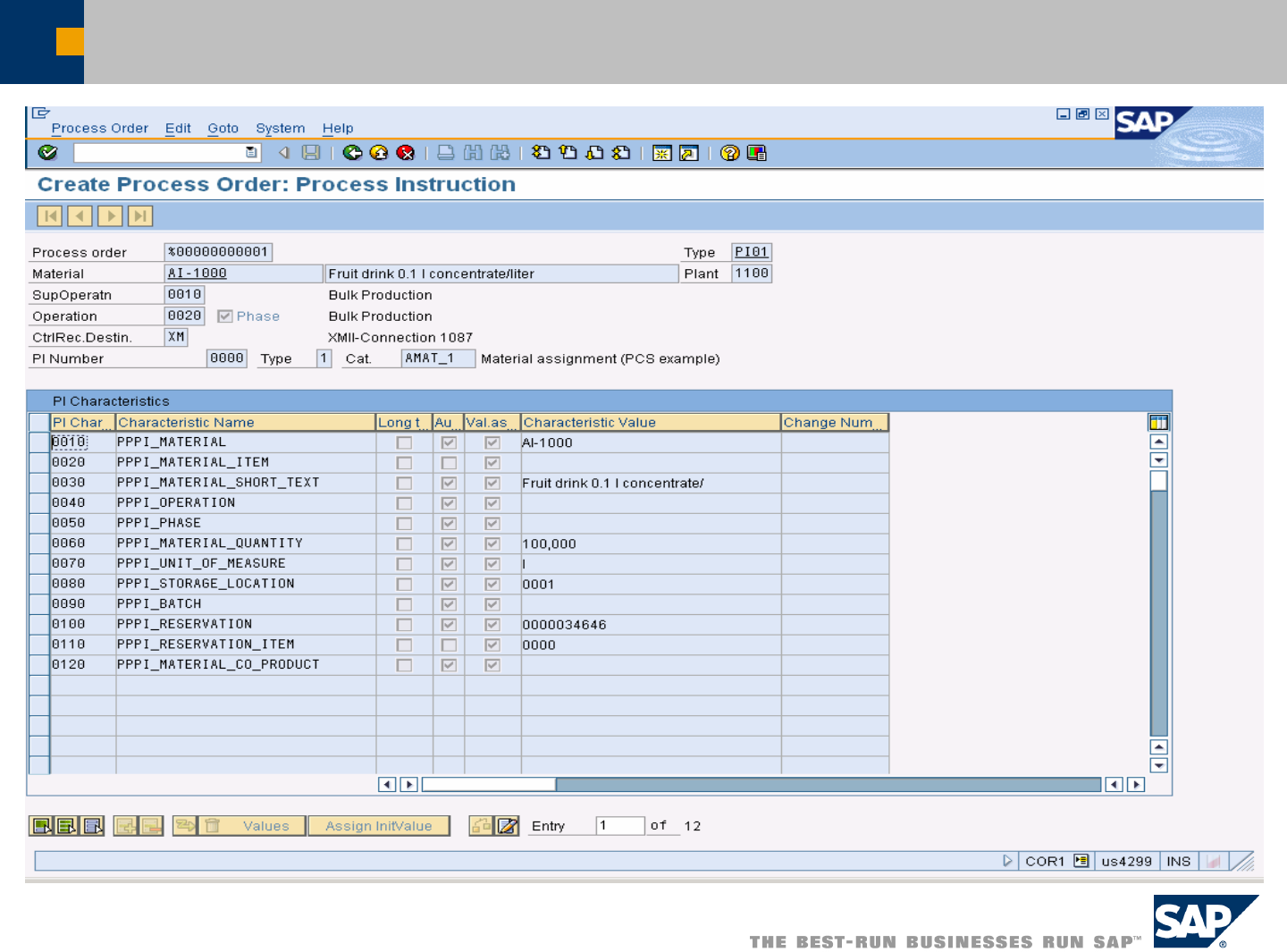Click the Last Page toolbar icon
Image resolution: width=1287 pixels, height=952 pixels.
621,153
